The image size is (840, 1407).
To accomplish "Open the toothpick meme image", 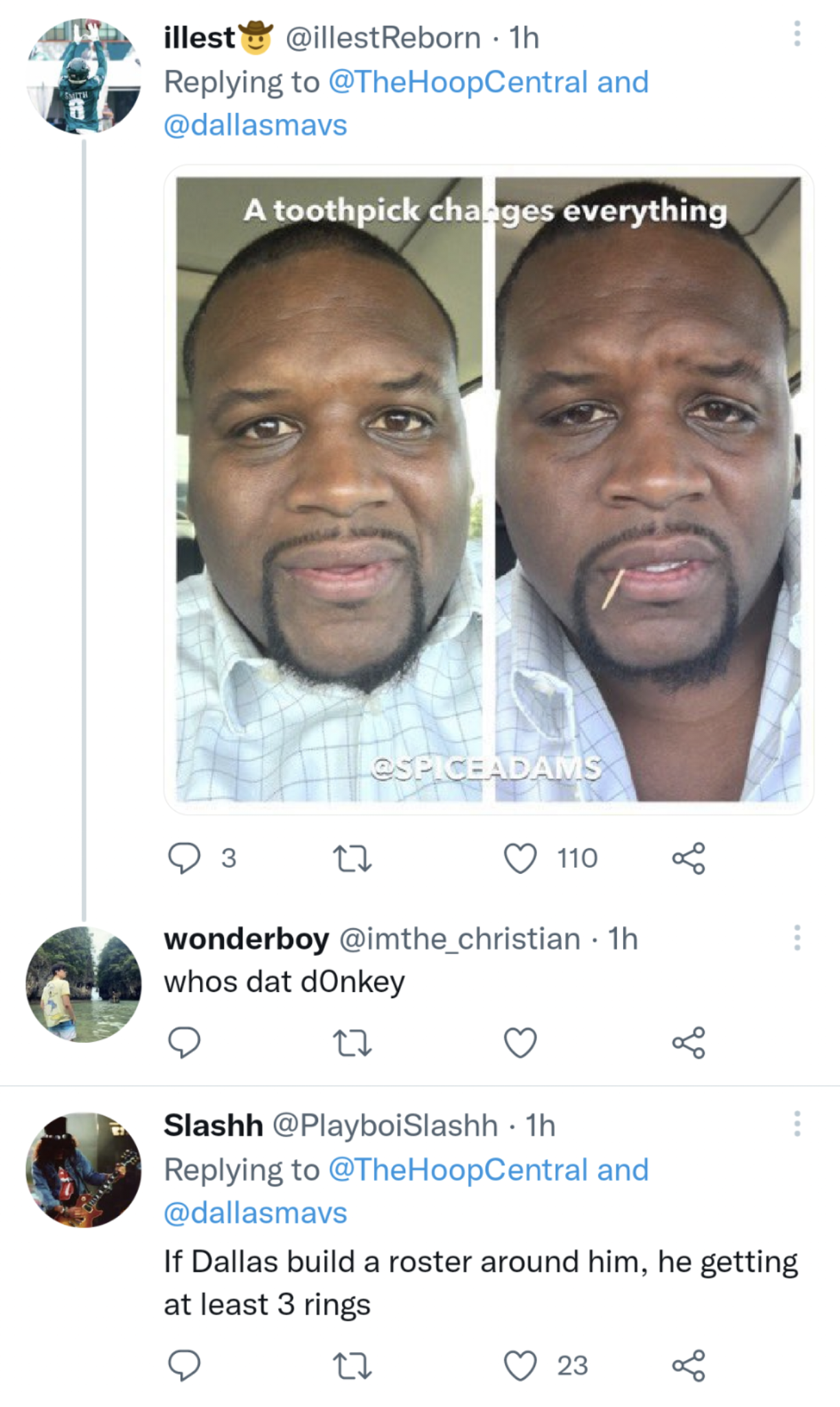I will point(488,489).
